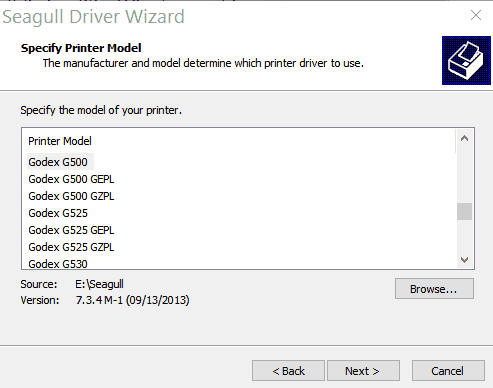The height and width of the screenshot is (388, 493).
Task: Click the scrollbar track below the thumb
Action: (464, 236)
